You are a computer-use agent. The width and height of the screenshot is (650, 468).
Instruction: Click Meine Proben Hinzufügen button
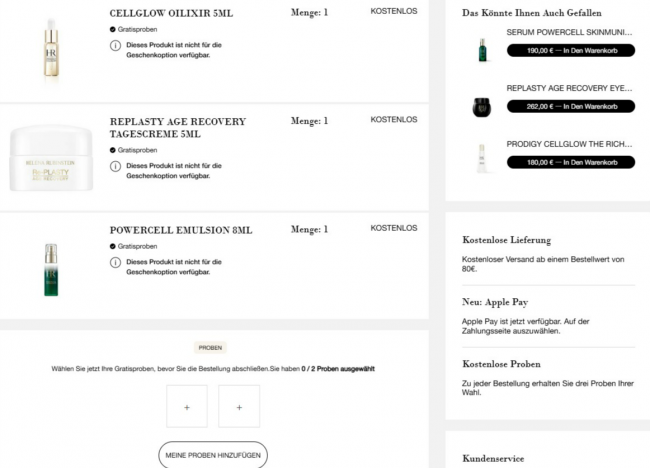[213, 455]
